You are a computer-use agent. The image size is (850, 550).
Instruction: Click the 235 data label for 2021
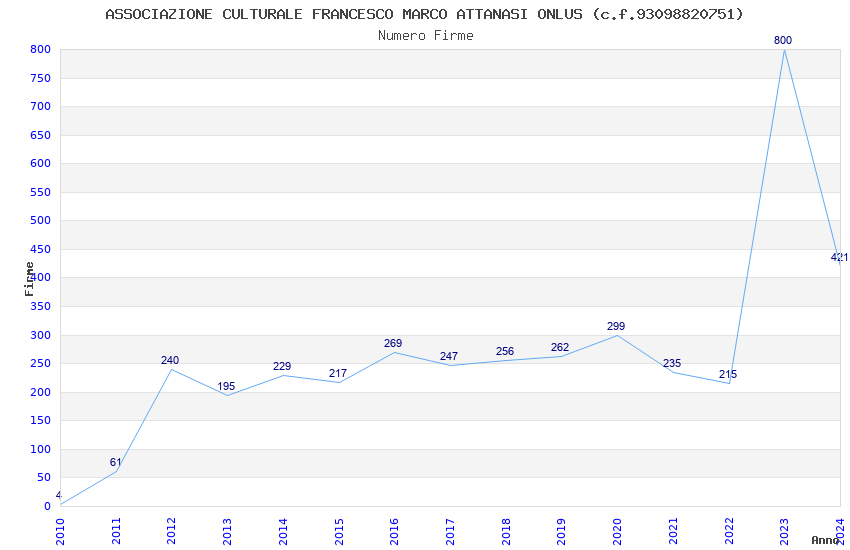(x=672, y=363)
